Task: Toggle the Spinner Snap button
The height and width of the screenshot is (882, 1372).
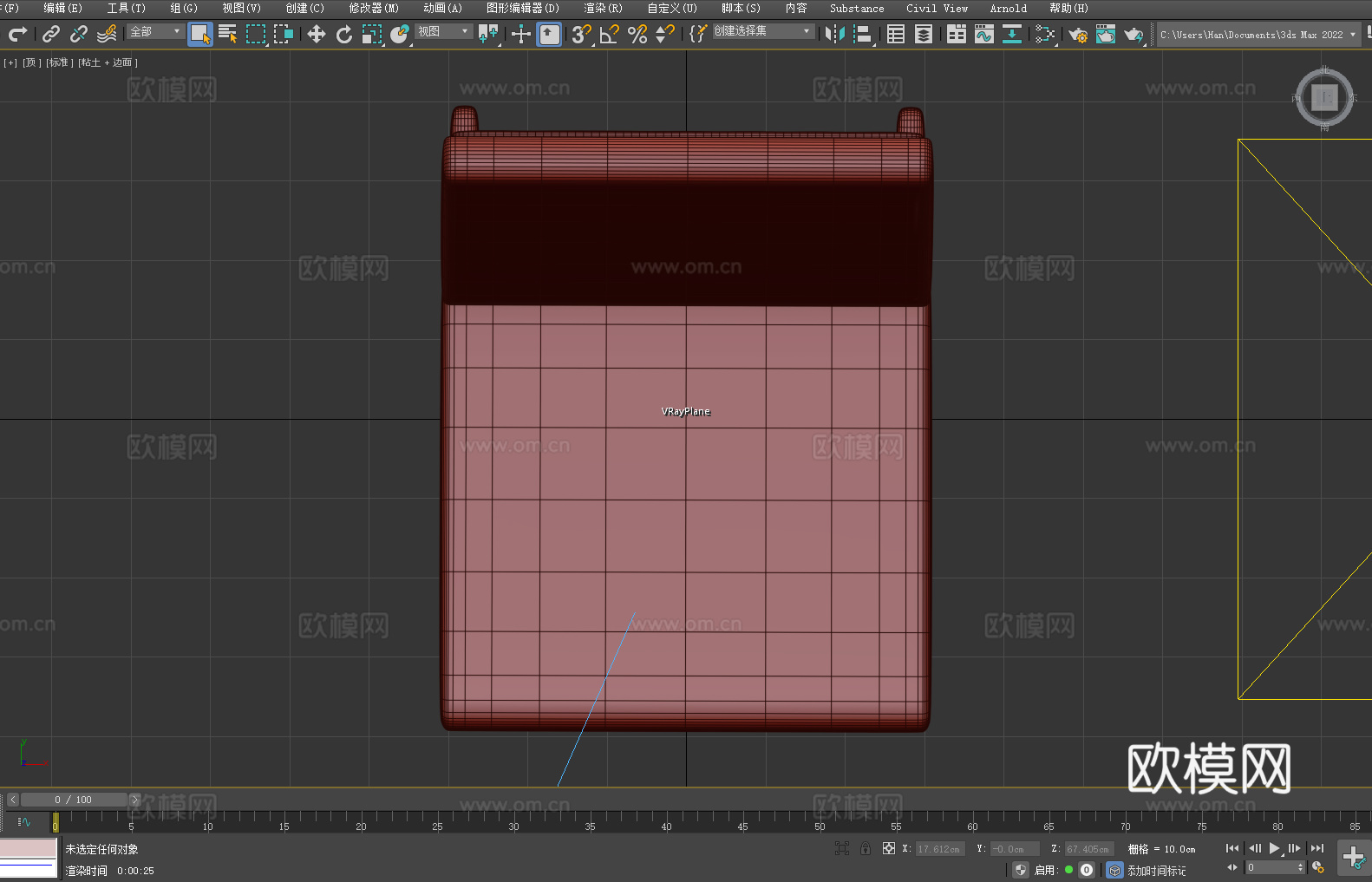Action: (x=665, y=34)
